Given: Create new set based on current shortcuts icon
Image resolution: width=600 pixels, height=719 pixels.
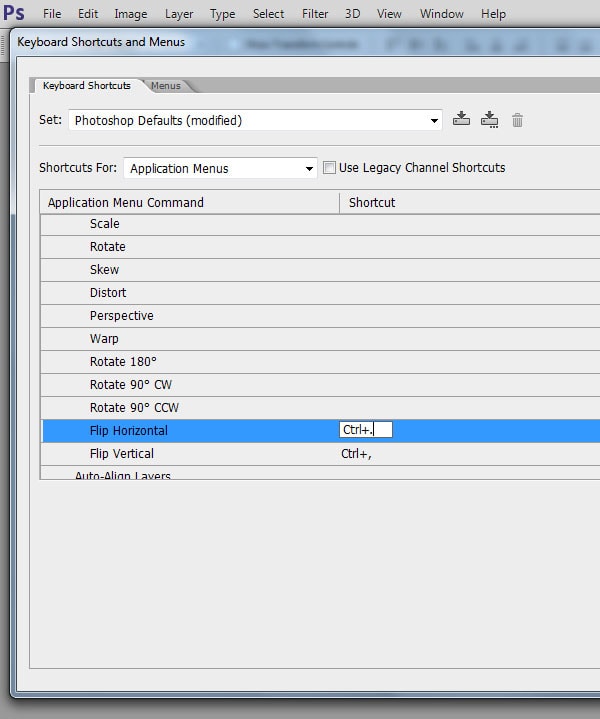Looking at the screenshot, I should 489,120.
